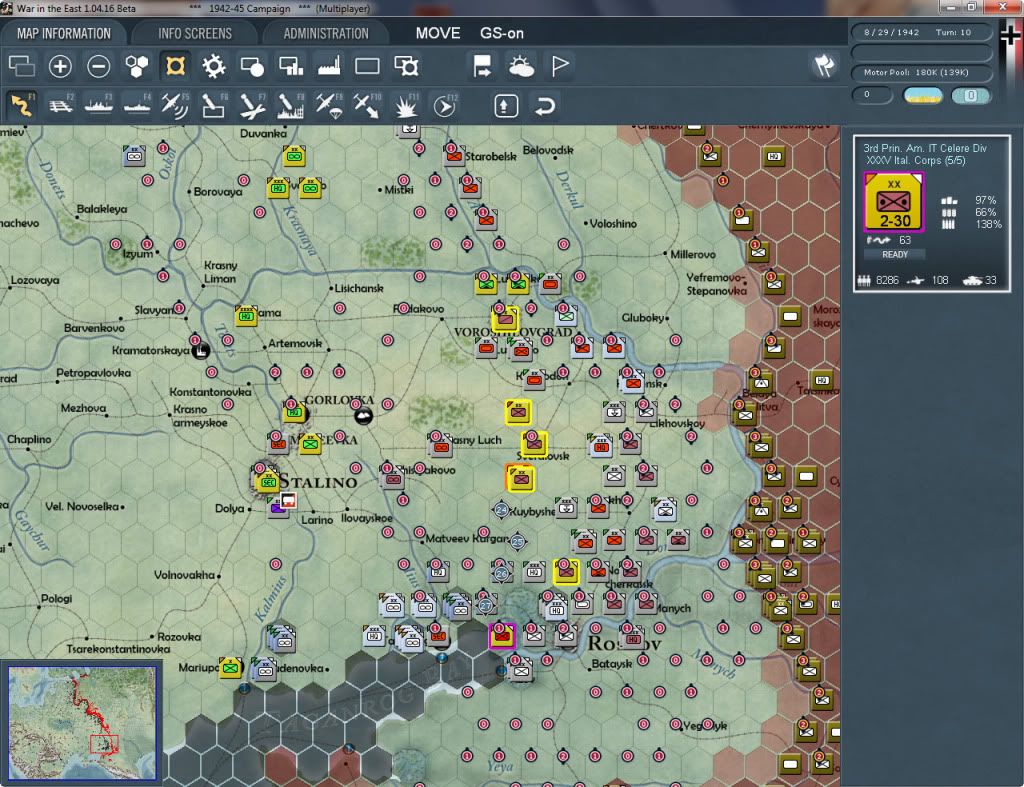
Task: Select the F1 Move mode icon
Action: (x=22, y=105)
